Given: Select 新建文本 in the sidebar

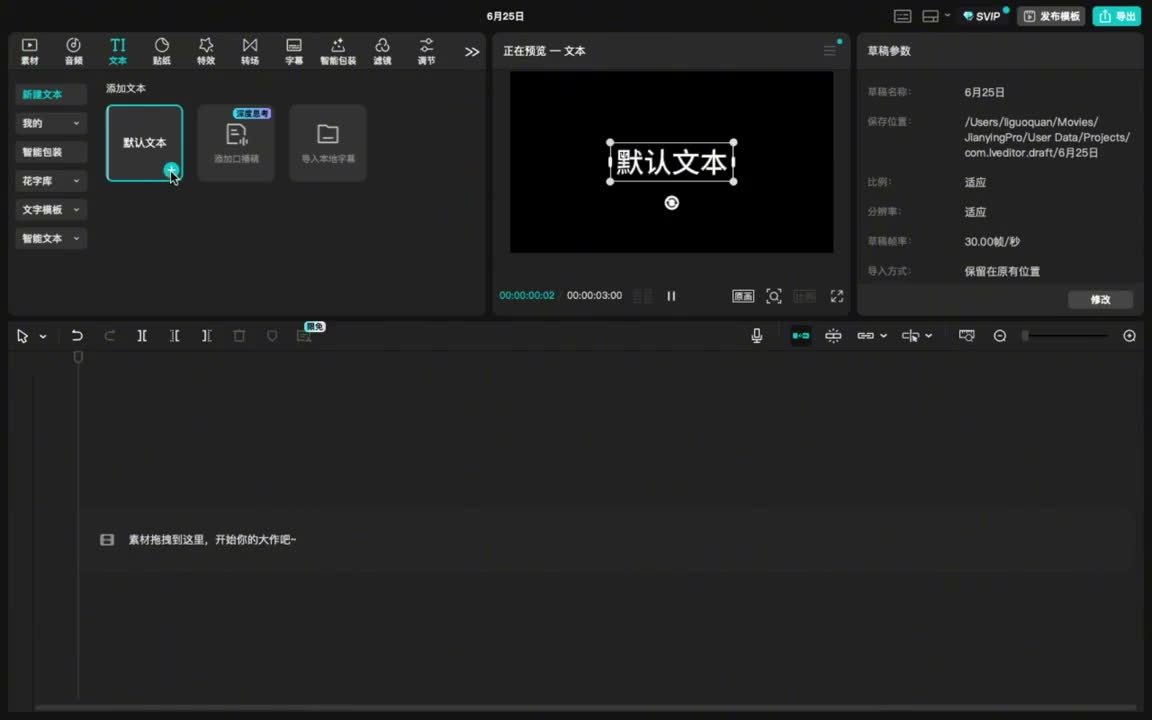Looking at the screenshot, I should (51, 94).
